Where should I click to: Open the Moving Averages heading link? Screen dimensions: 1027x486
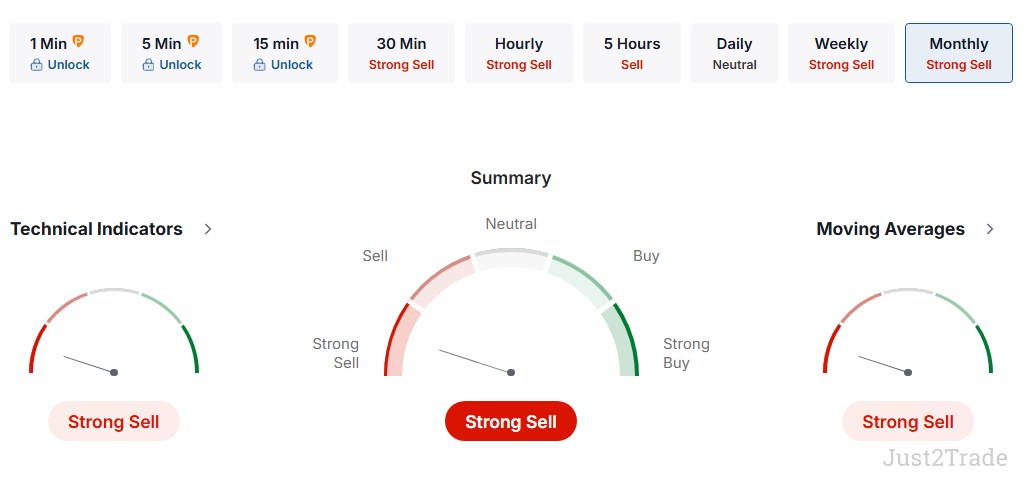point(890,229)
